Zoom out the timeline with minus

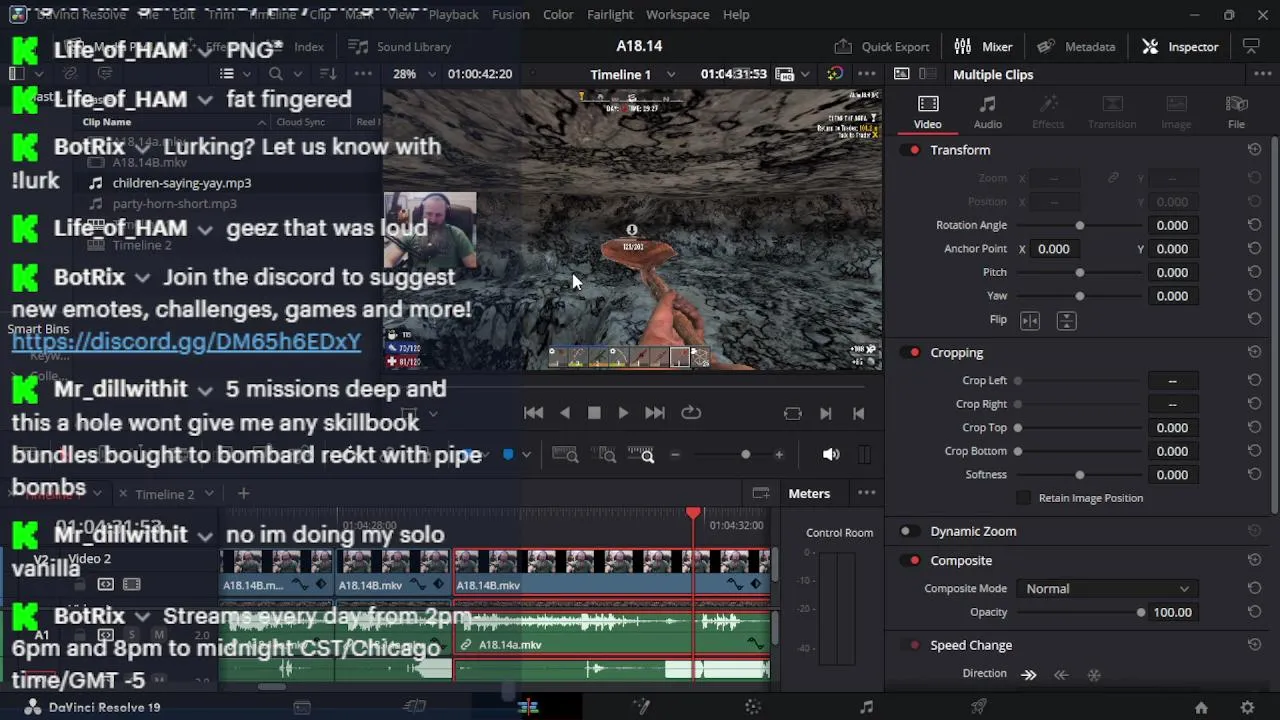coord(675,455)
